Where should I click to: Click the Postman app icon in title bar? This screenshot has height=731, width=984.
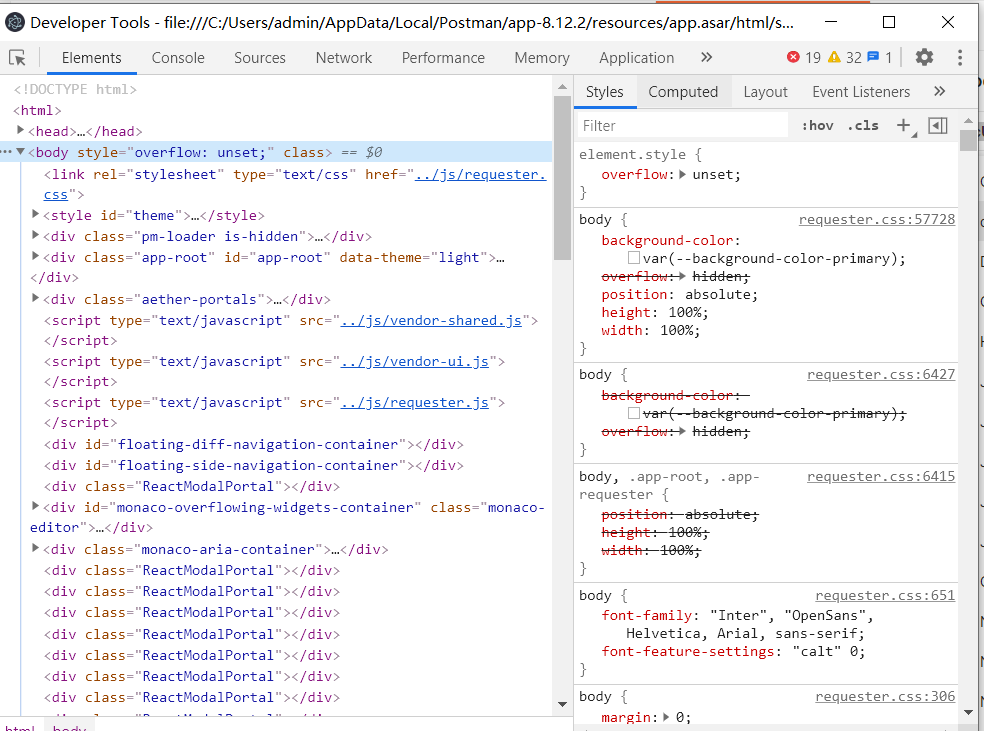(x=14, y=23)
